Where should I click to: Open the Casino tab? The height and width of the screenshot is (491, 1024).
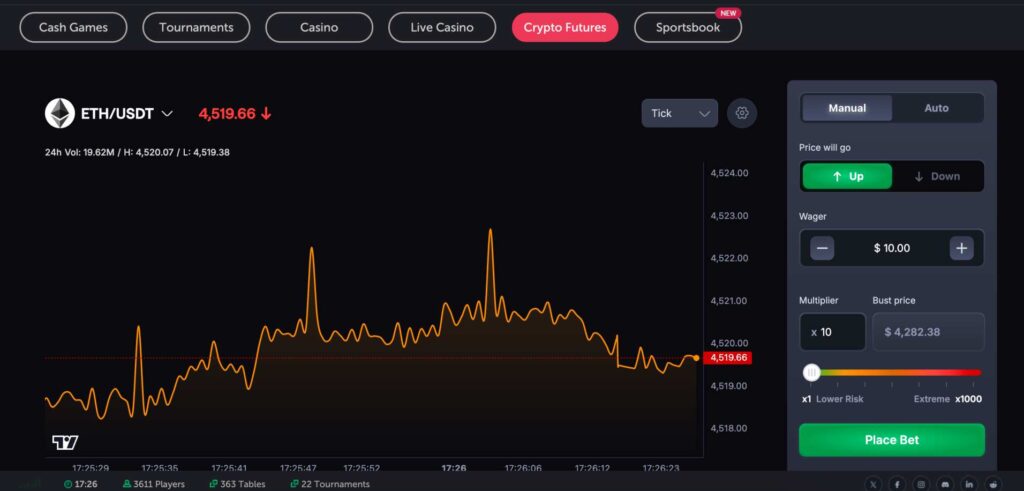coord(319,27)
